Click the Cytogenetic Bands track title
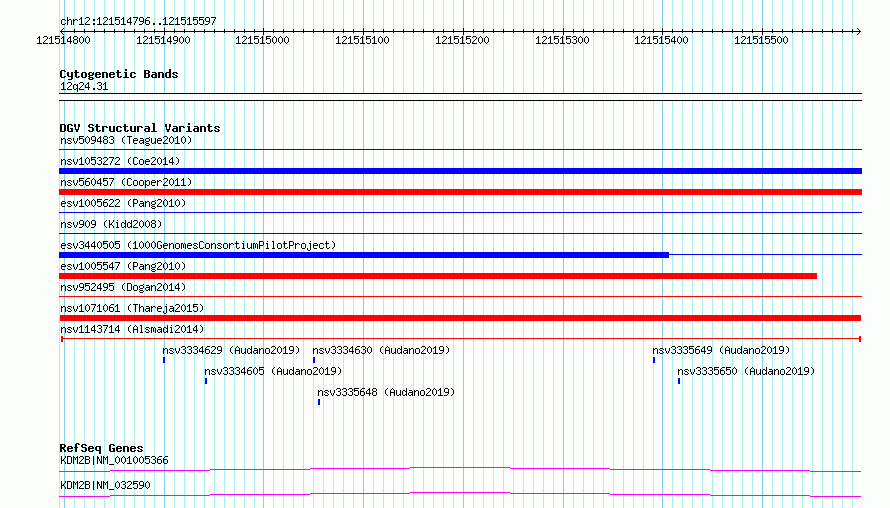 click(119, 74)
